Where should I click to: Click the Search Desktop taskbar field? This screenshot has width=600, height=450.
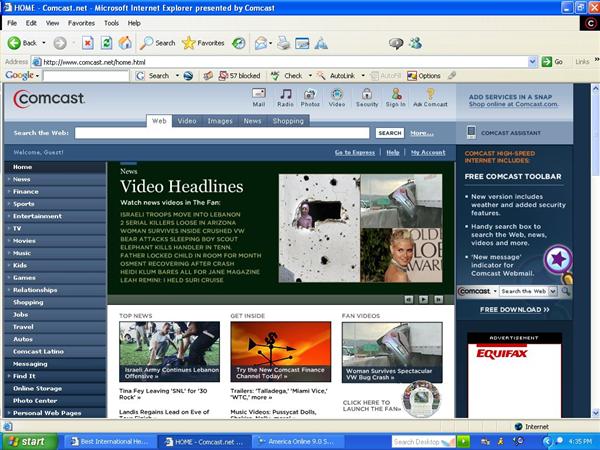[x=423, y=442]
